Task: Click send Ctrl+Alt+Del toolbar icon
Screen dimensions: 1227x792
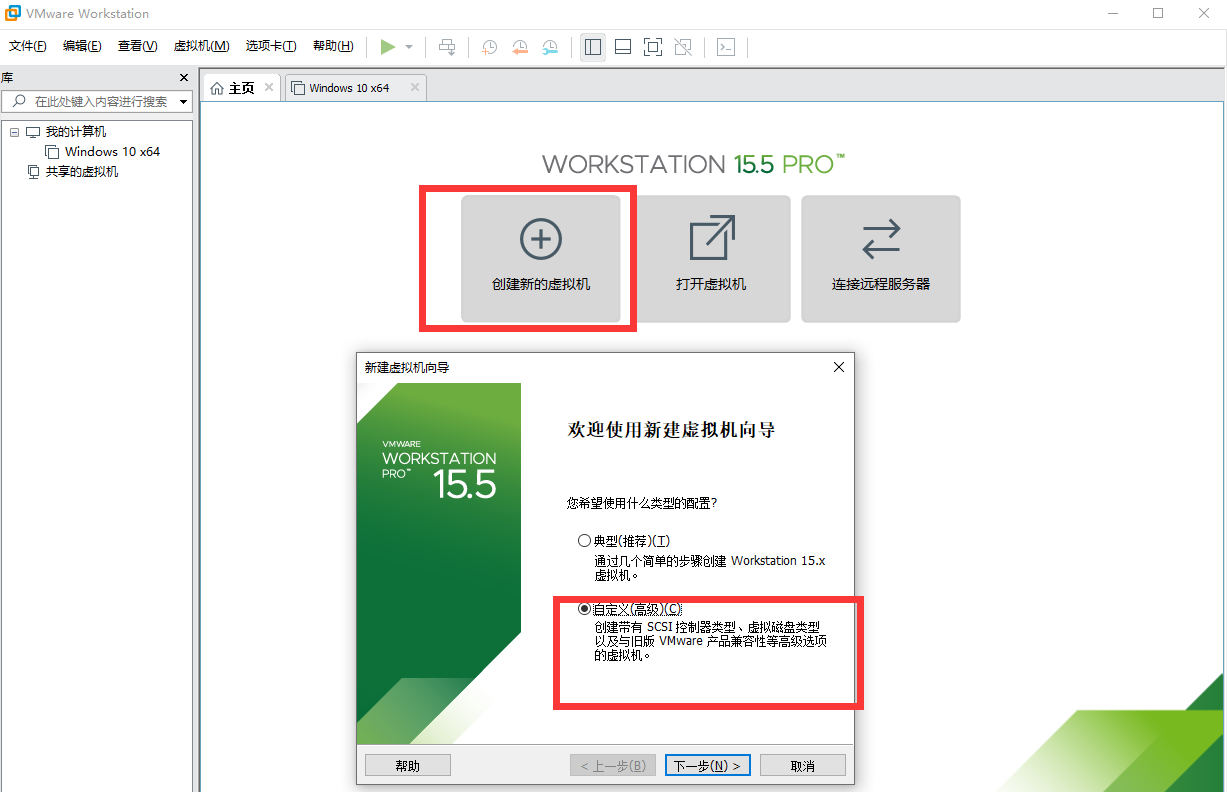Action: [448, 47]
